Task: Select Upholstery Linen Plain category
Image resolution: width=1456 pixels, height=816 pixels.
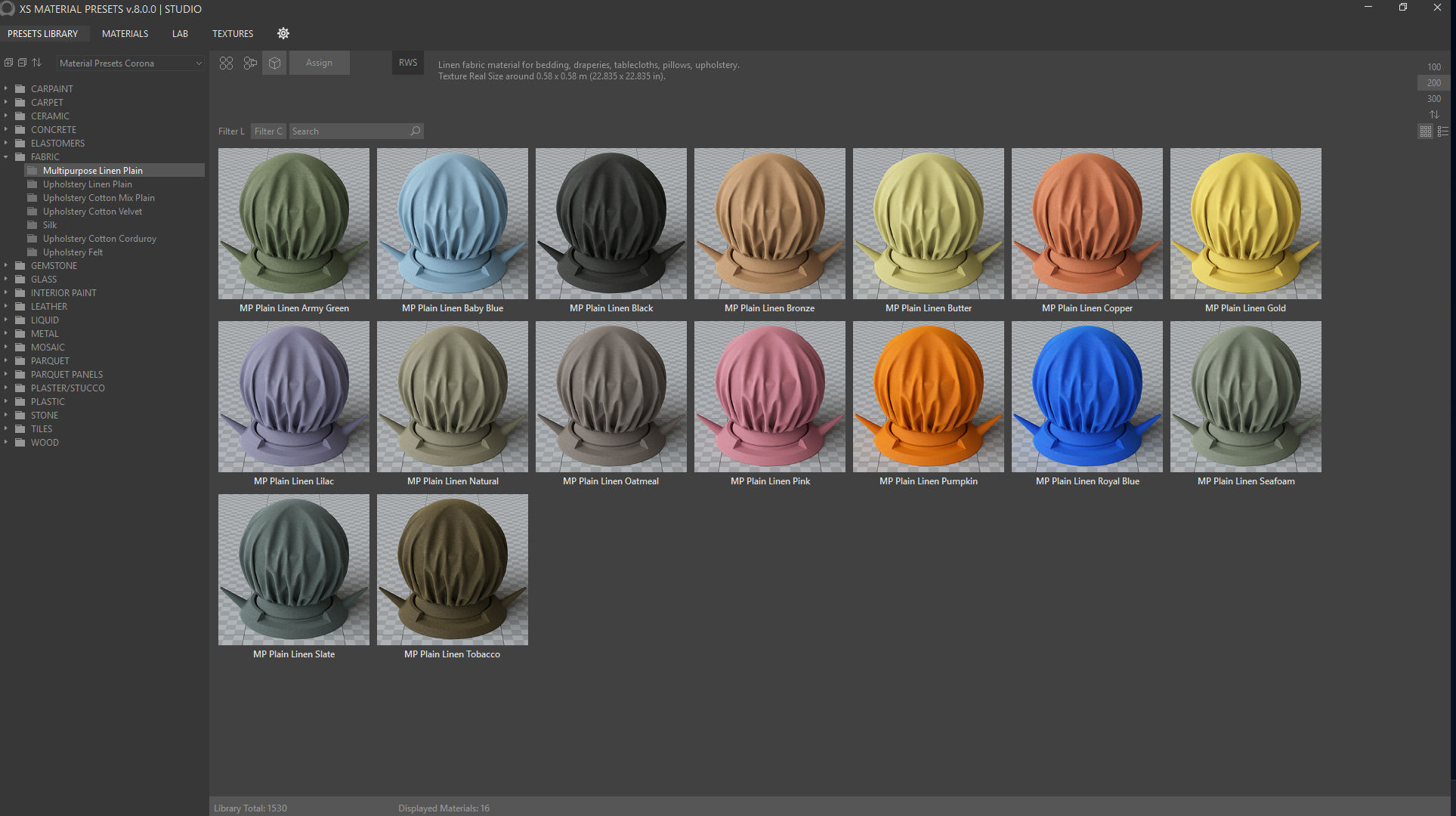Action: click(x=87, y=184)
